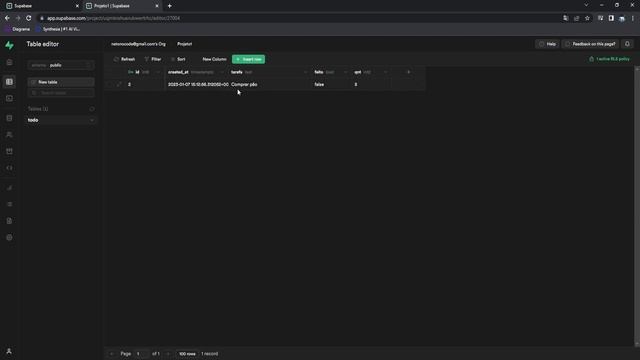The height and width of the screenshot is (360, 640).
Task: Open the Sort option
Action: click(x=178, y=59)
